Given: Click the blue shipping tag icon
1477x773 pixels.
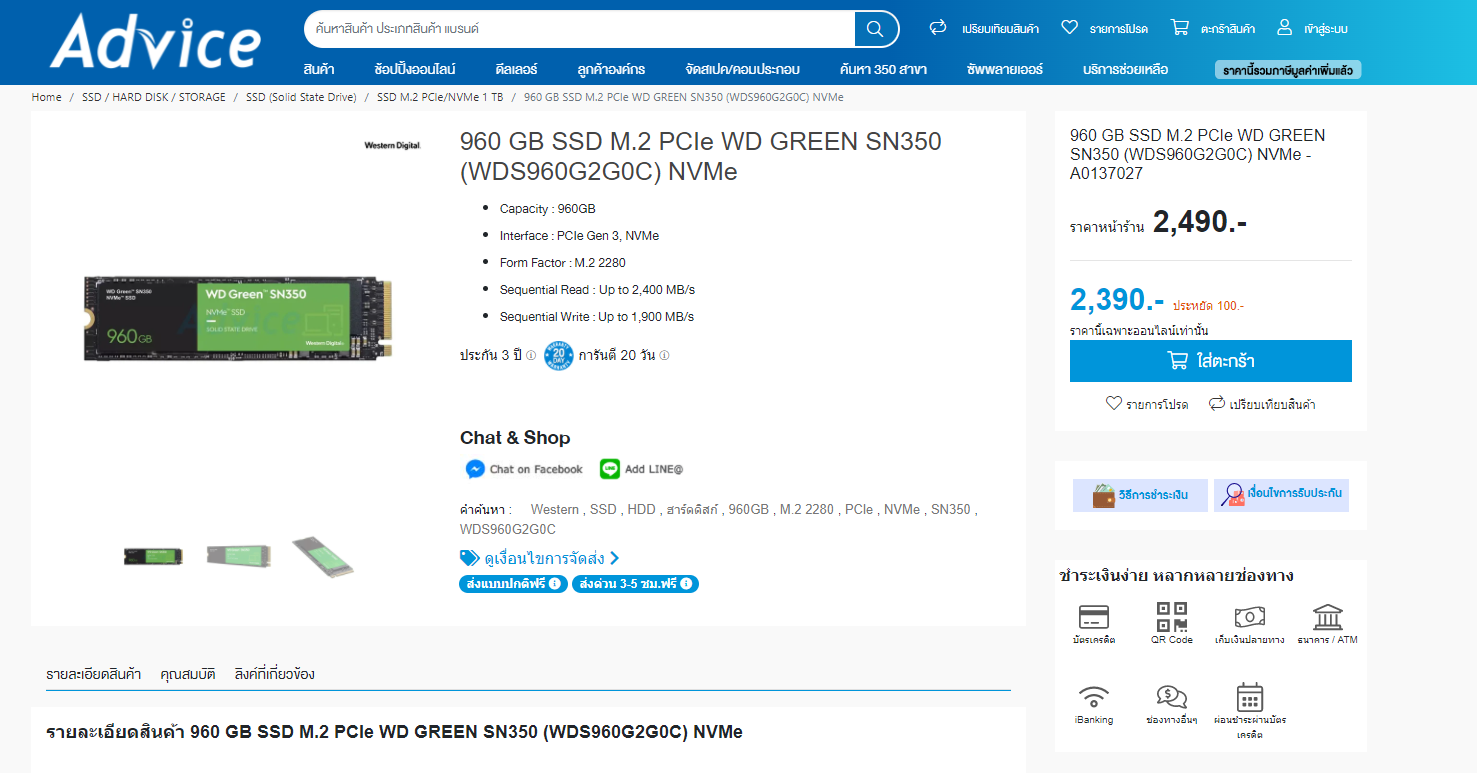Looking at the screenshot, I should point(469,558).
